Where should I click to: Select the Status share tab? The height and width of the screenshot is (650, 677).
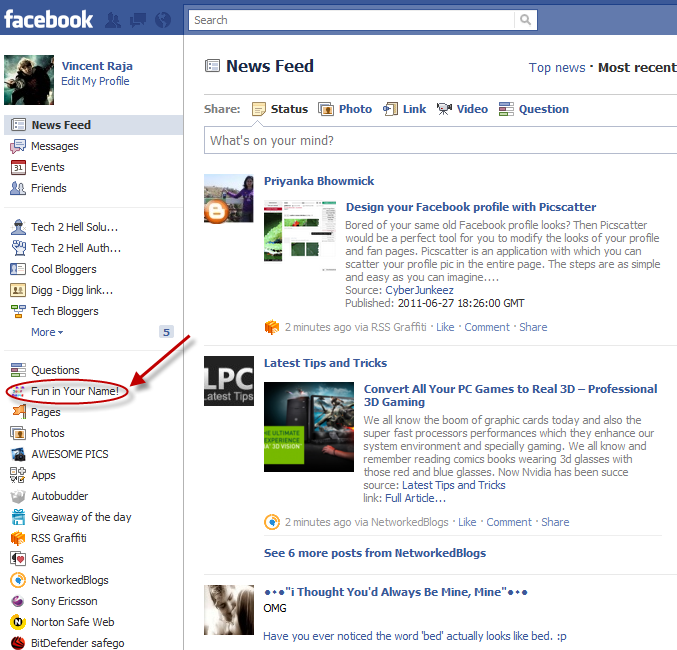[x=280, y=109]
